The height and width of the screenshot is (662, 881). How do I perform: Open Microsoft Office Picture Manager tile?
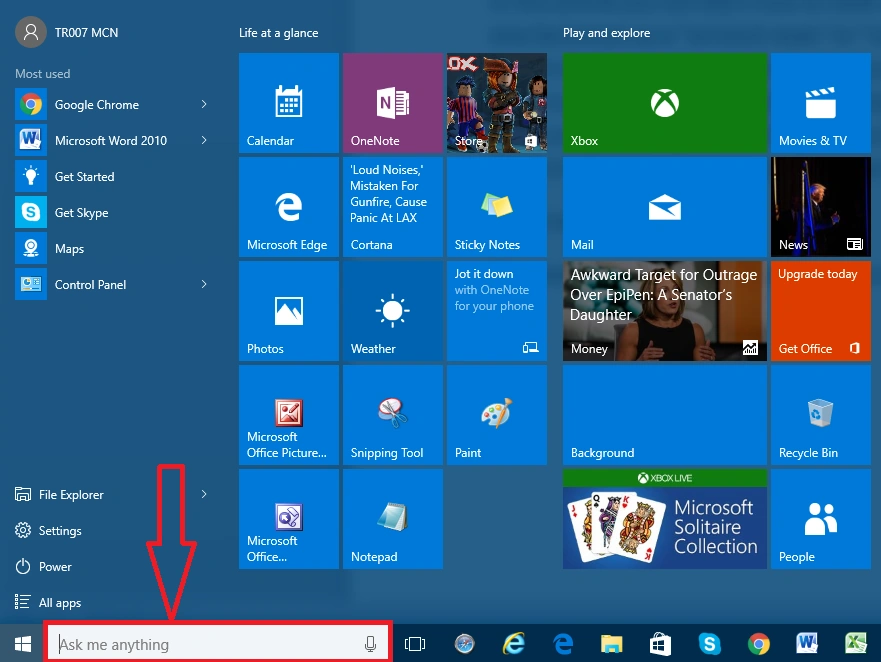click(289, 415)
